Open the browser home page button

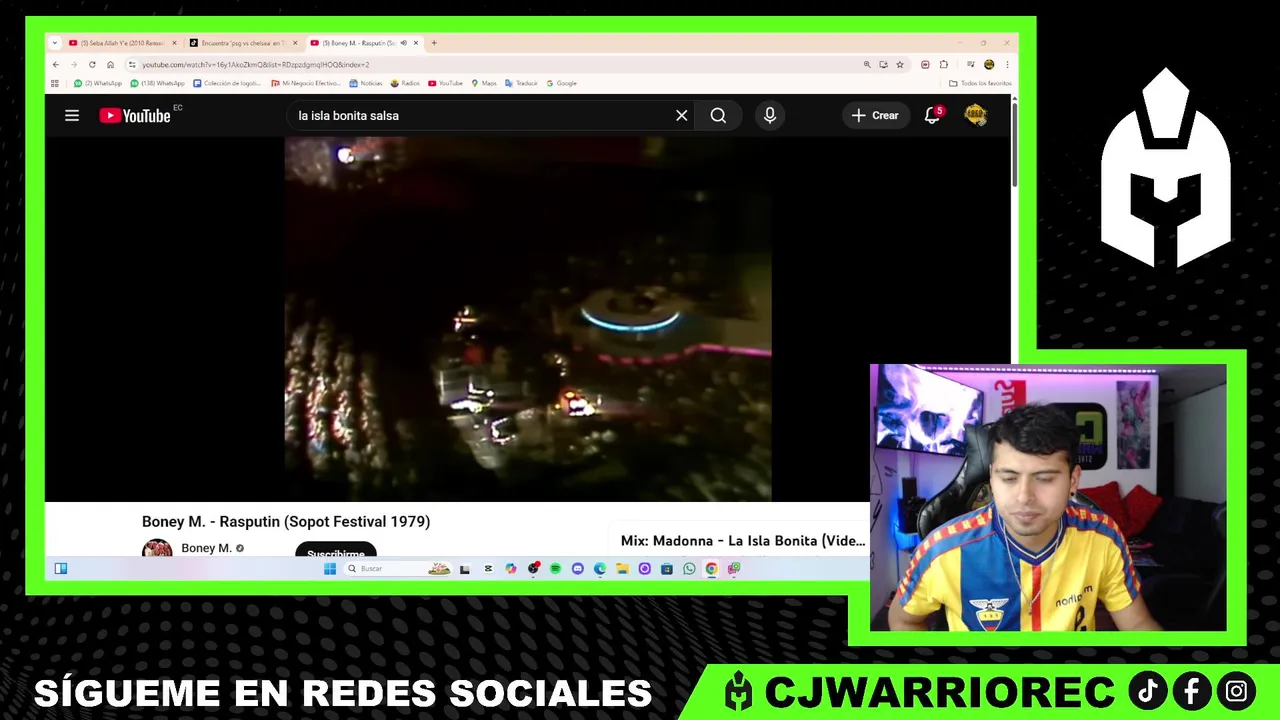[x=110, y=65]
